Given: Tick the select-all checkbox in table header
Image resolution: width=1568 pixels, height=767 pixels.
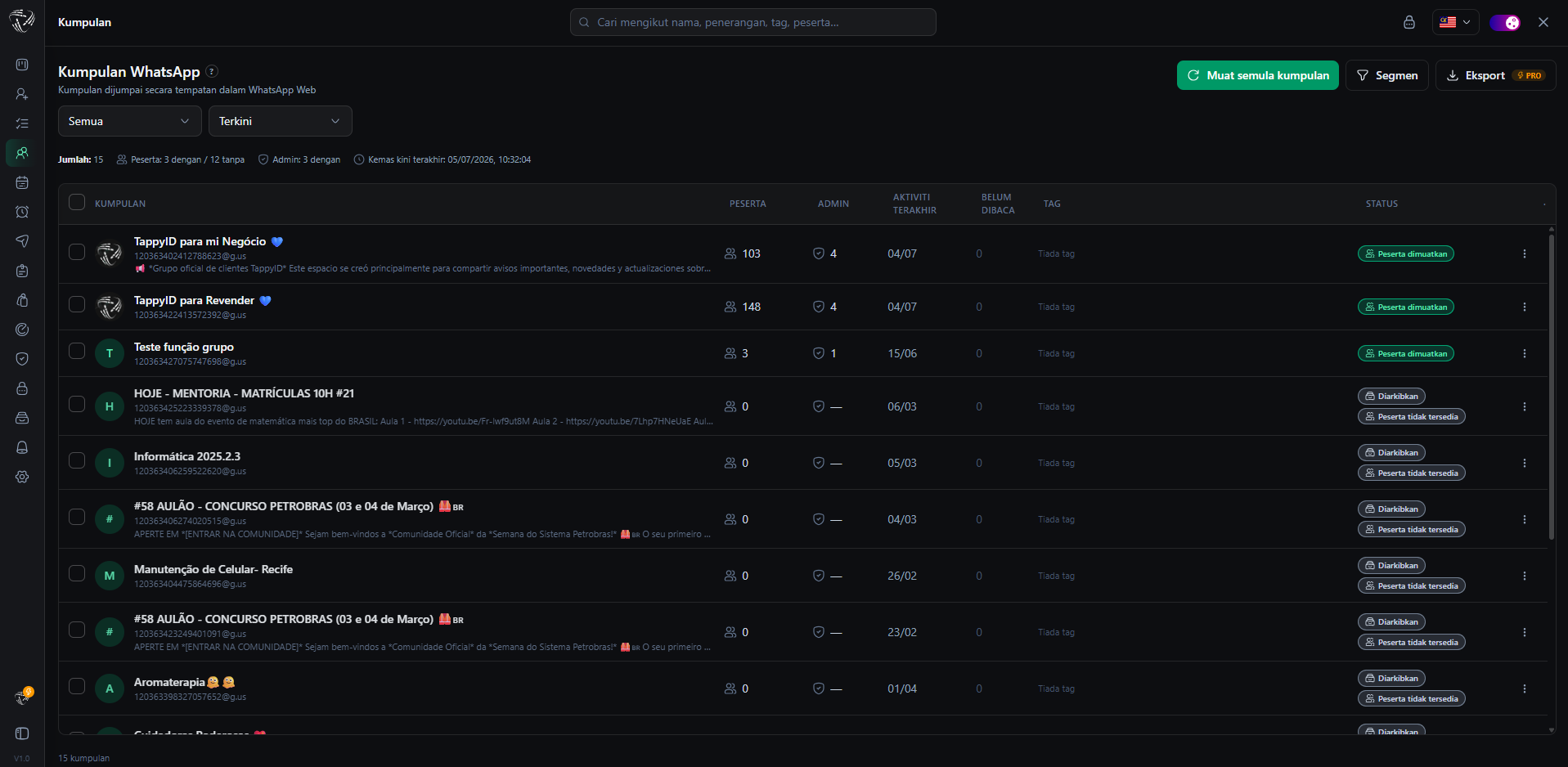Looking at the screenshot, I should (x=77, y=203).
